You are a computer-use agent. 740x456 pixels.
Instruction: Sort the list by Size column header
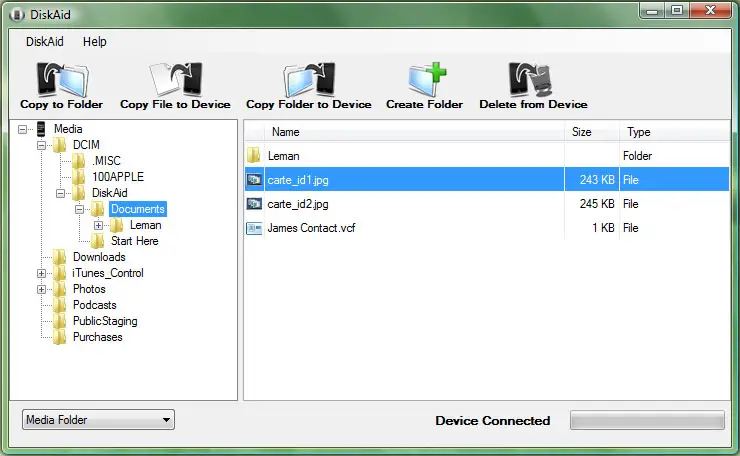tap(592, 132)
